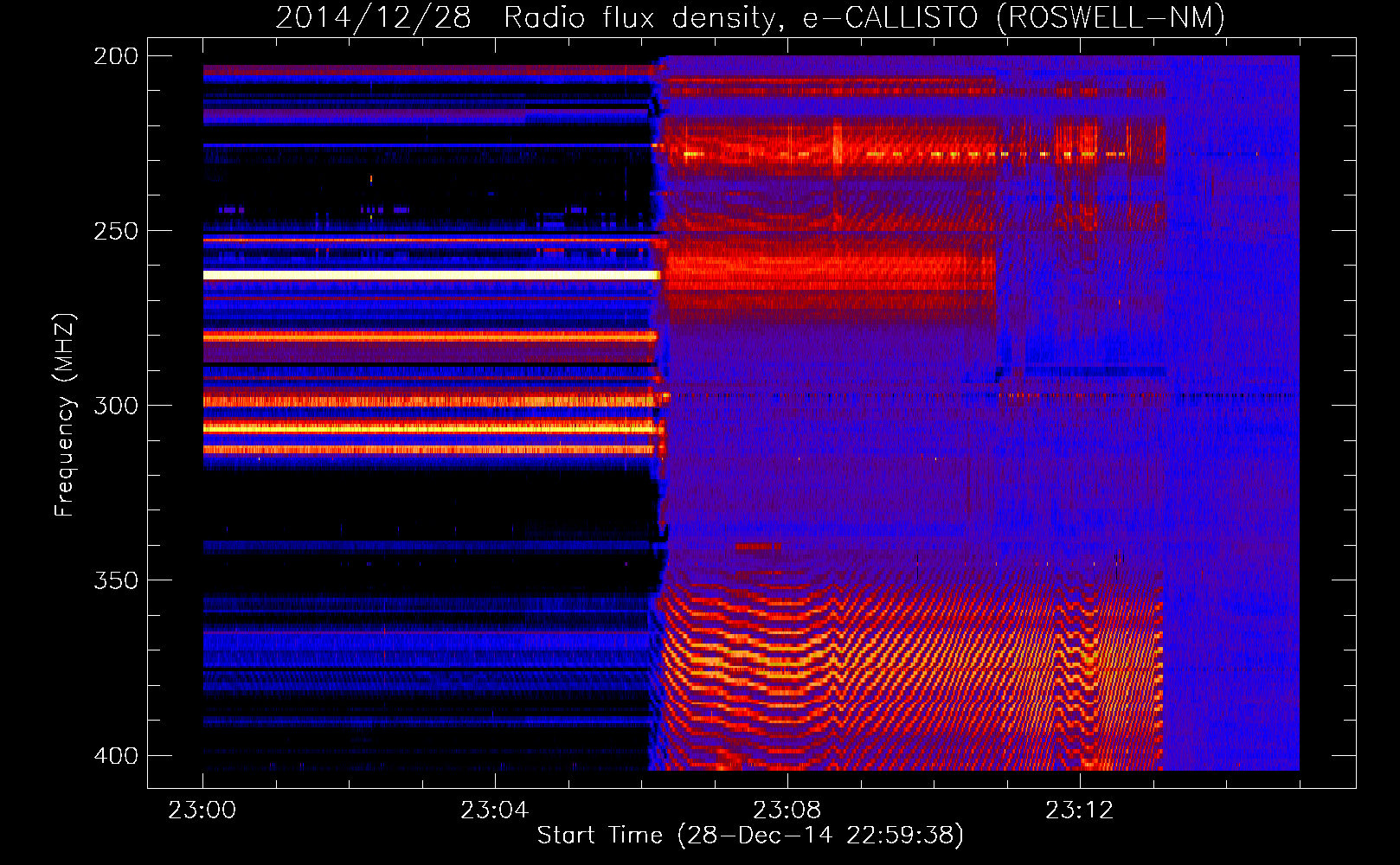Click the Start Time (28-Dec-14 22:59:38) caption
Viewport: 1400px width, 865px height.
[x=751, y=836]
